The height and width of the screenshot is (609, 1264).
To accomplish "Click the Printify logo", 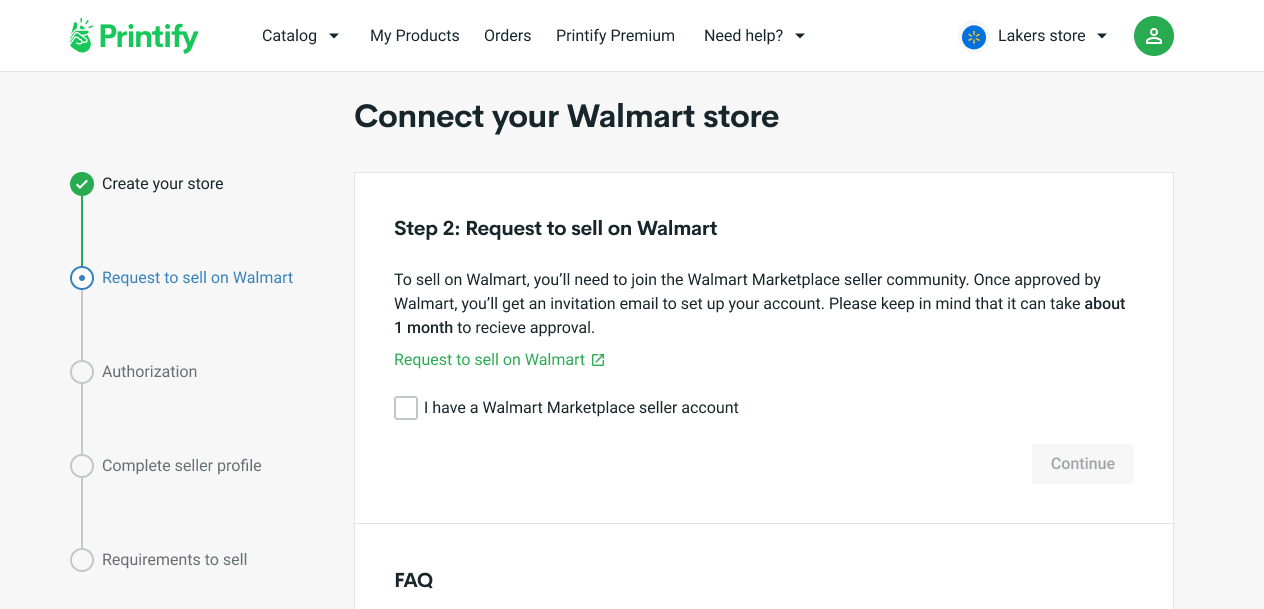I will [133, 35].
